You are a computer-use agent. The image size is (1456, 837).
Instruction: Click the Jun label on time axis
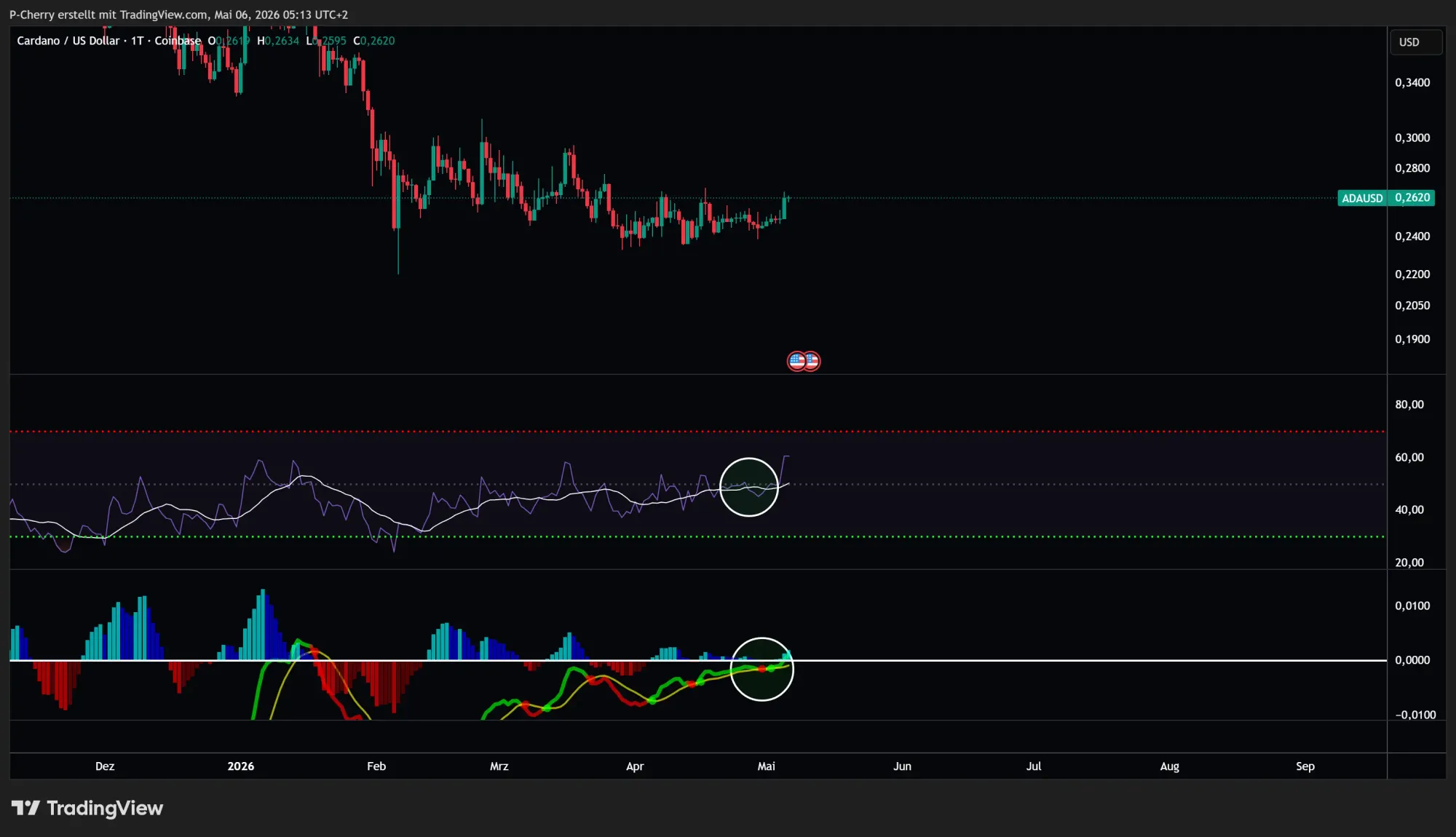click(x=902, y=766)
